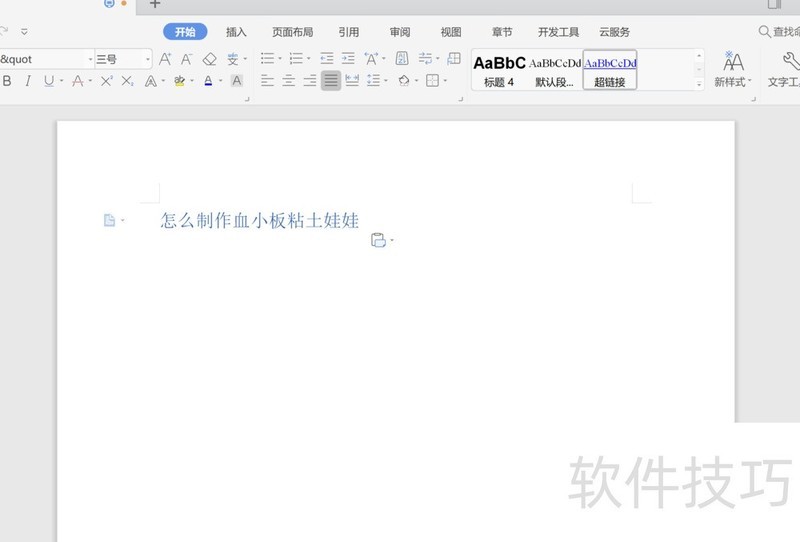
Task: Expand line spacing dropdown arrow
Action: (386, 81)
